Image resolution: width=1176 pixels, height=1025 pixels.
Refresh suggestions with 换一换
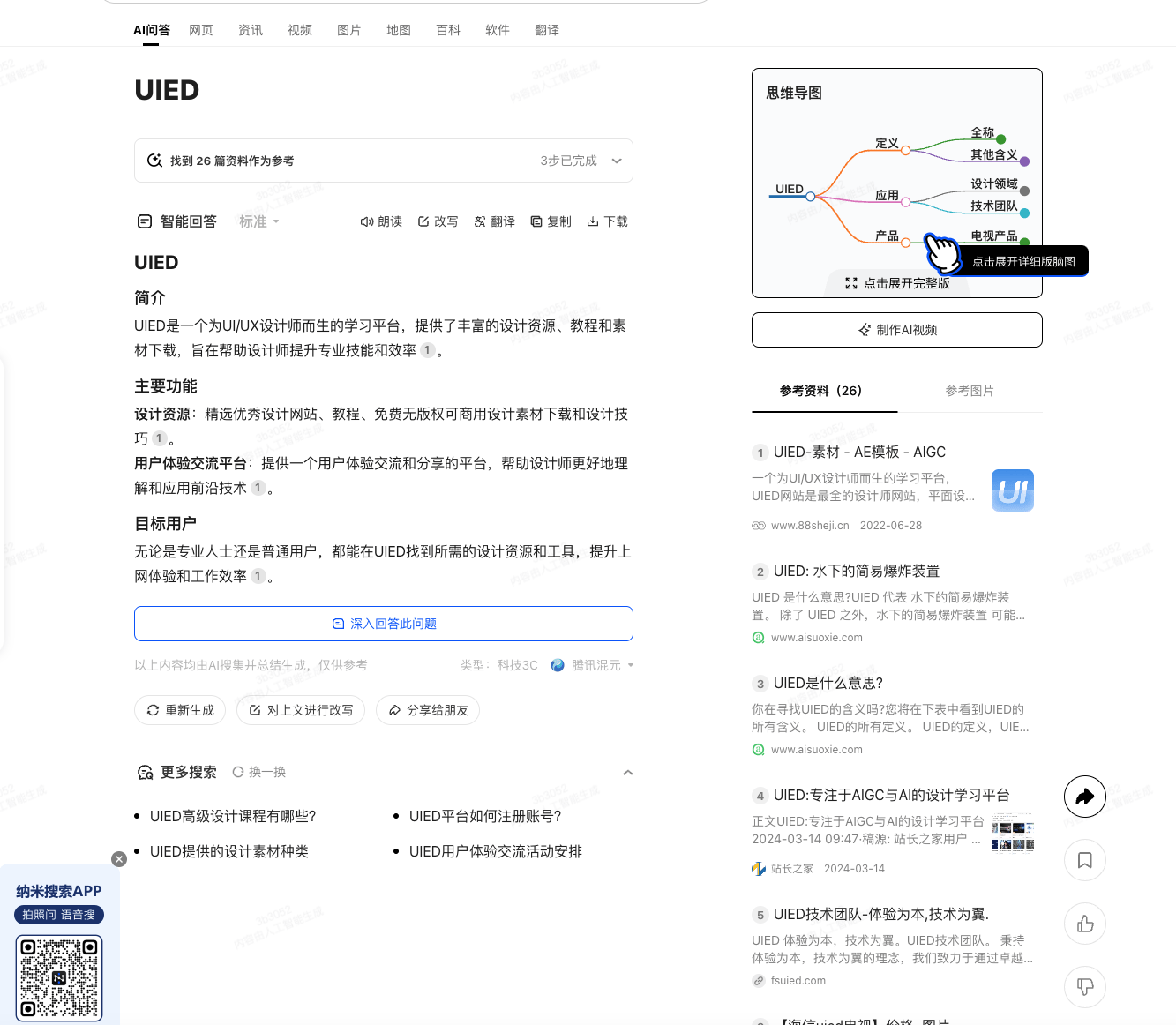pos(259,772)
